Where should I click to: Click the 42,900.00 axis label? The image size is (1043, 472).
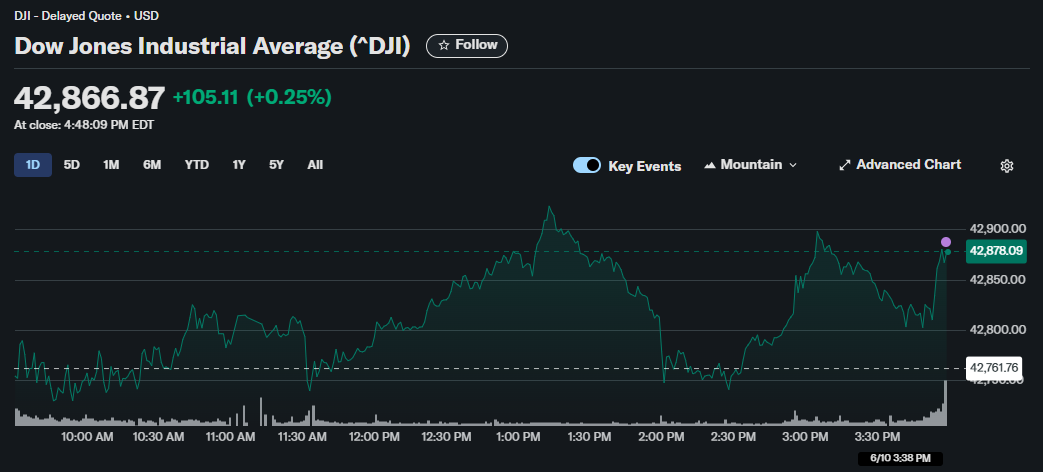[x=998, y=229]
